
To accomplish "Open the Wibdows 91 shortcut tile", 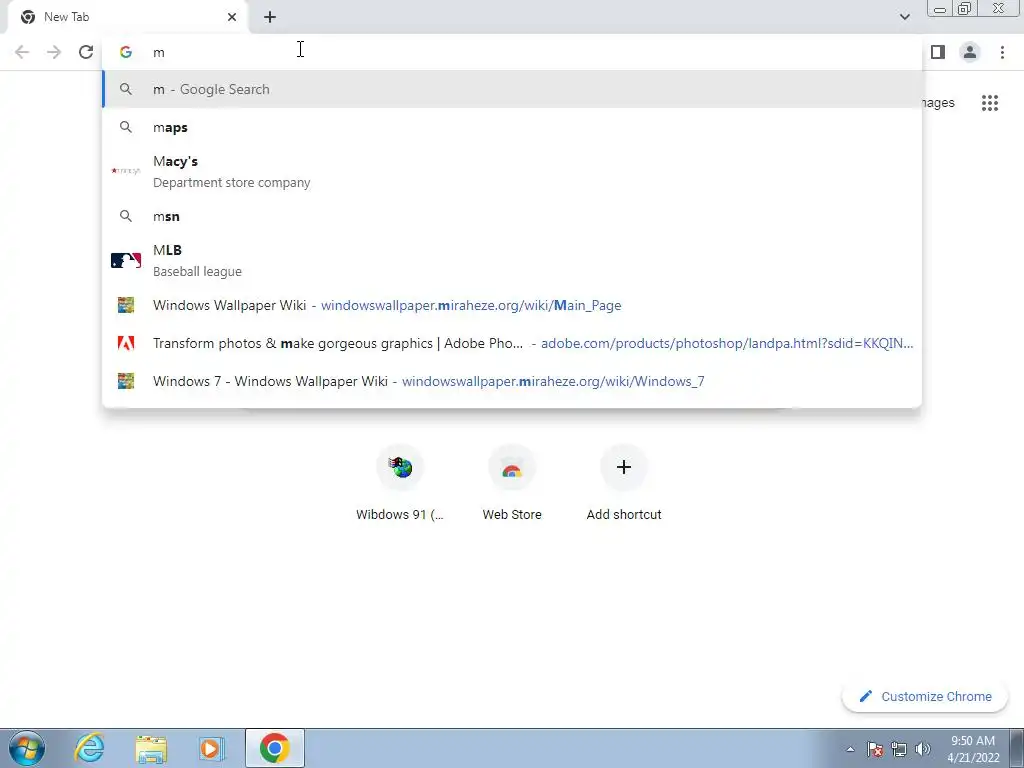I will tap(400, 484).
